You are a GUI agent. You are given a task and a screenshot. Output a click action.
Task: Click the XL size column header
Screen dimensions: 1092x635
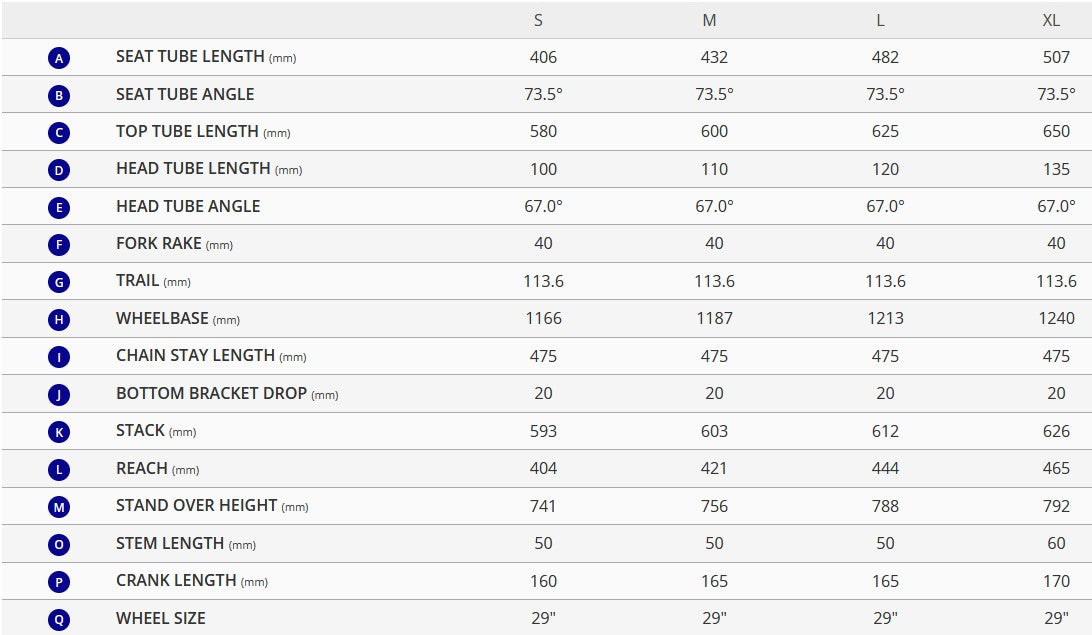1051,20
